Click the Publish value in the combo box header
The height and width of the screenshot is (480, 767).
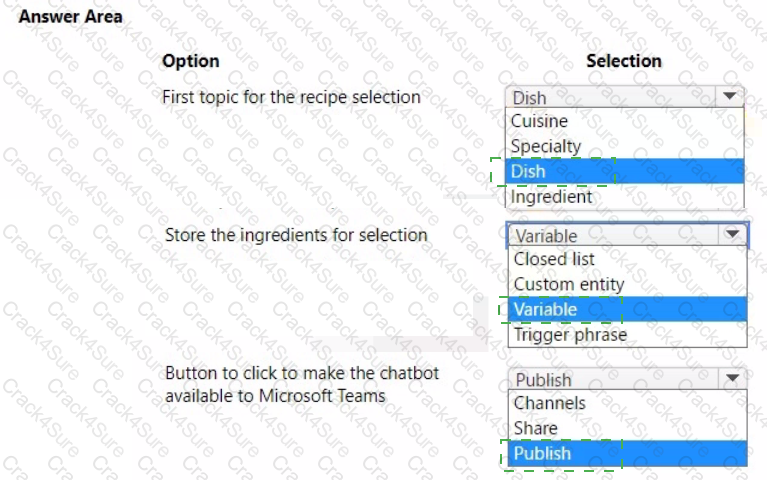pyautogui.click(x=544, y=380)
